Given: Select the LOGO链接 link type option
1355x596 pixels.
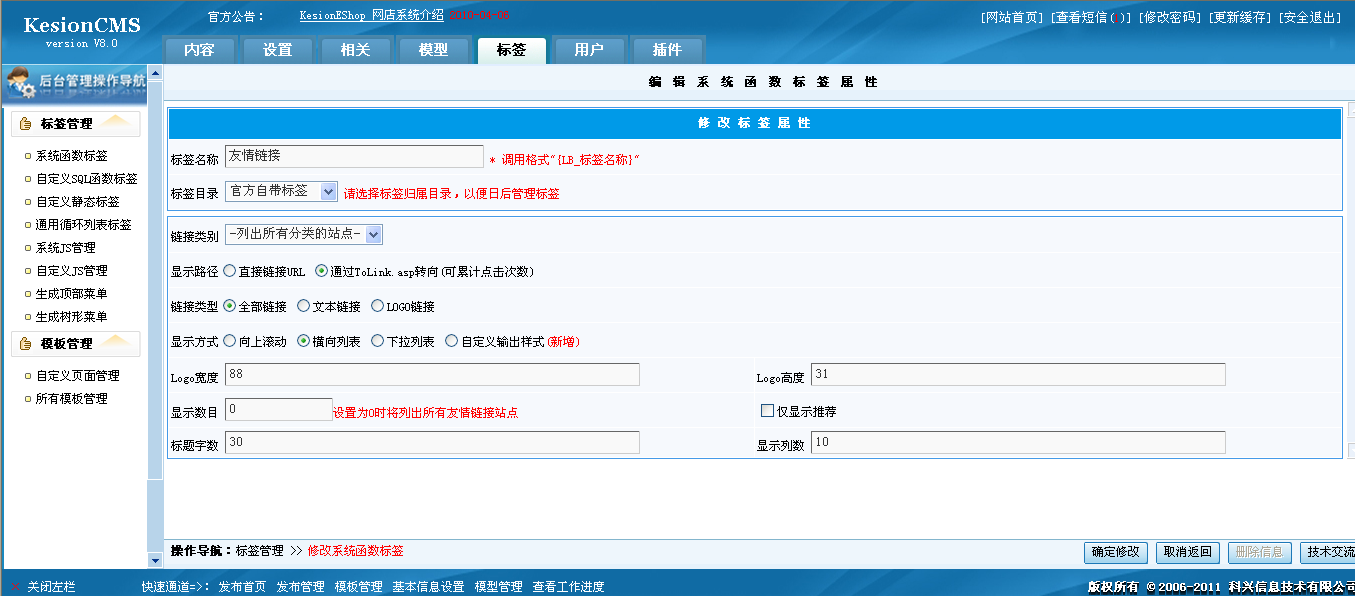Looking at the screenshot, I should [379, 306].
